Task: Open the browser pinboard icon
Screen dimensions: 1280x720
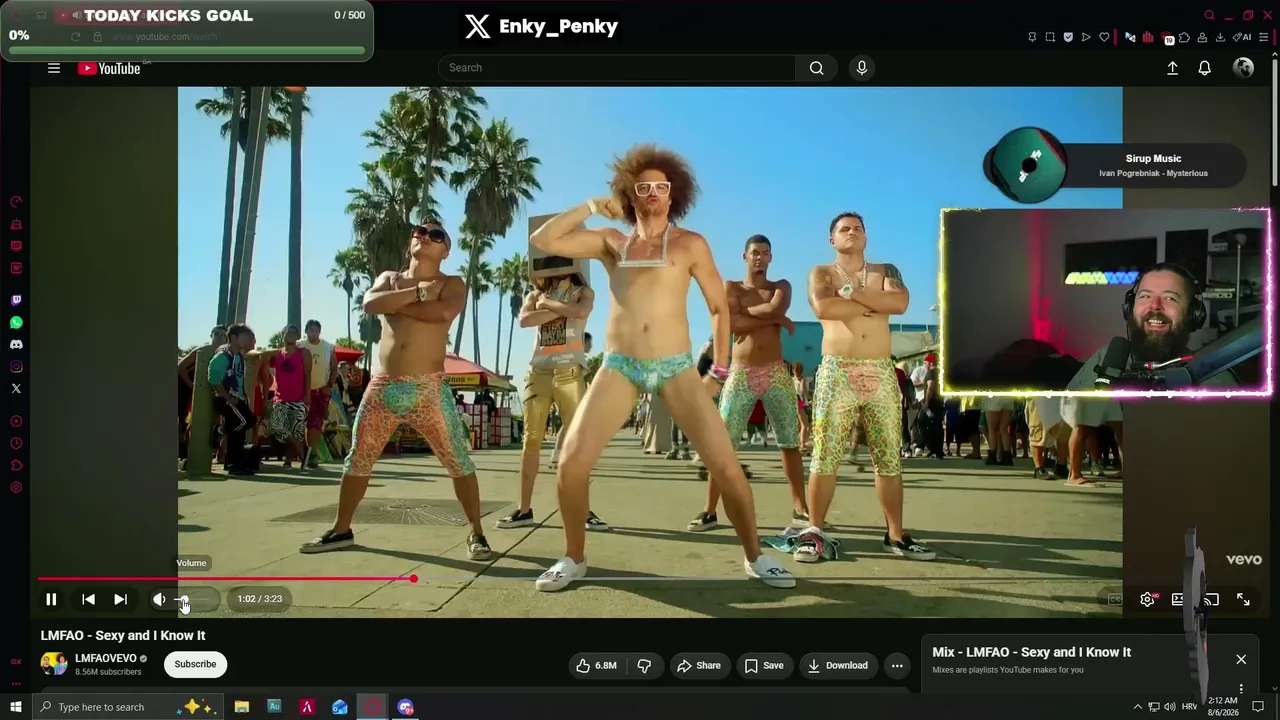Action: [x=1032, y=37]
